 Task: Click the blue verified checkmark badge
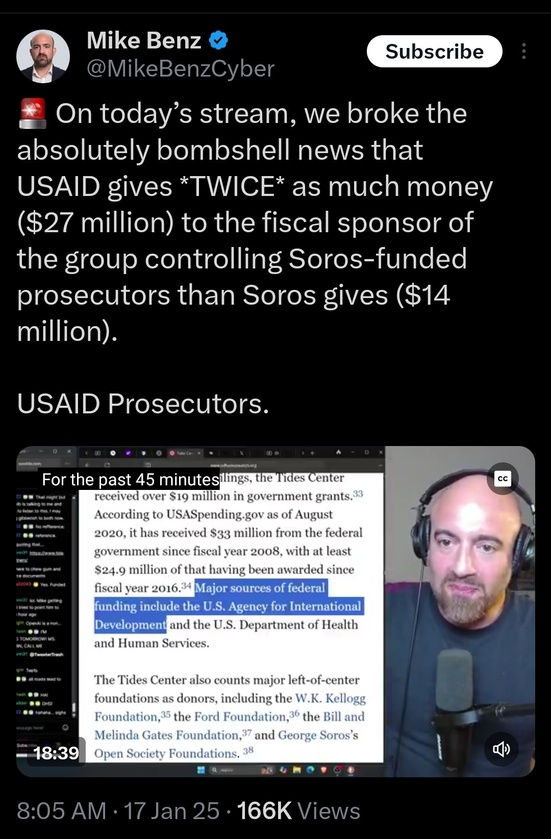218,41
